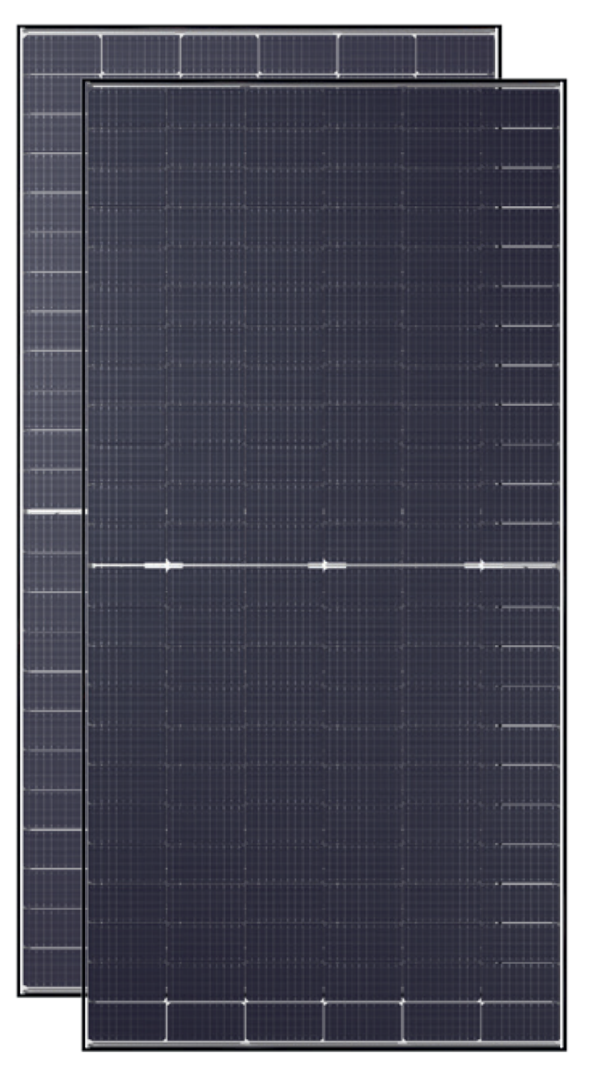This screenshot has width=594, height=1073.
Task: Select the second top-row cell of rear panel
Action: (141, 53)
